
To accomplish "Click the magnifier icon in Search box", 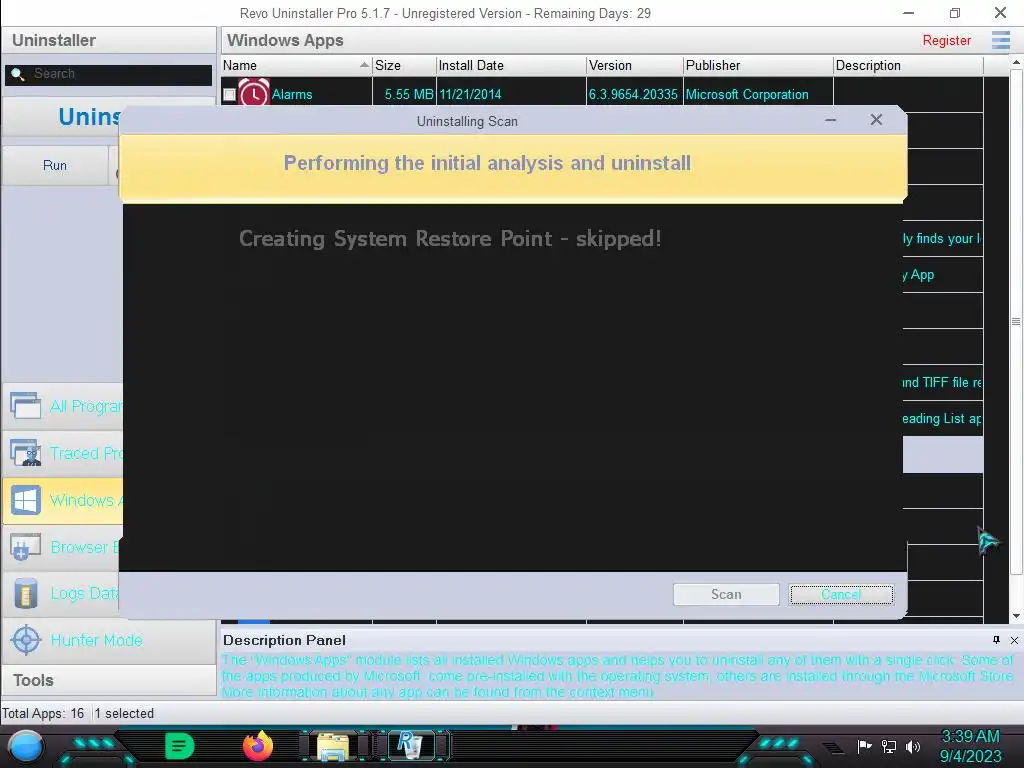I will tap(18, 74).
